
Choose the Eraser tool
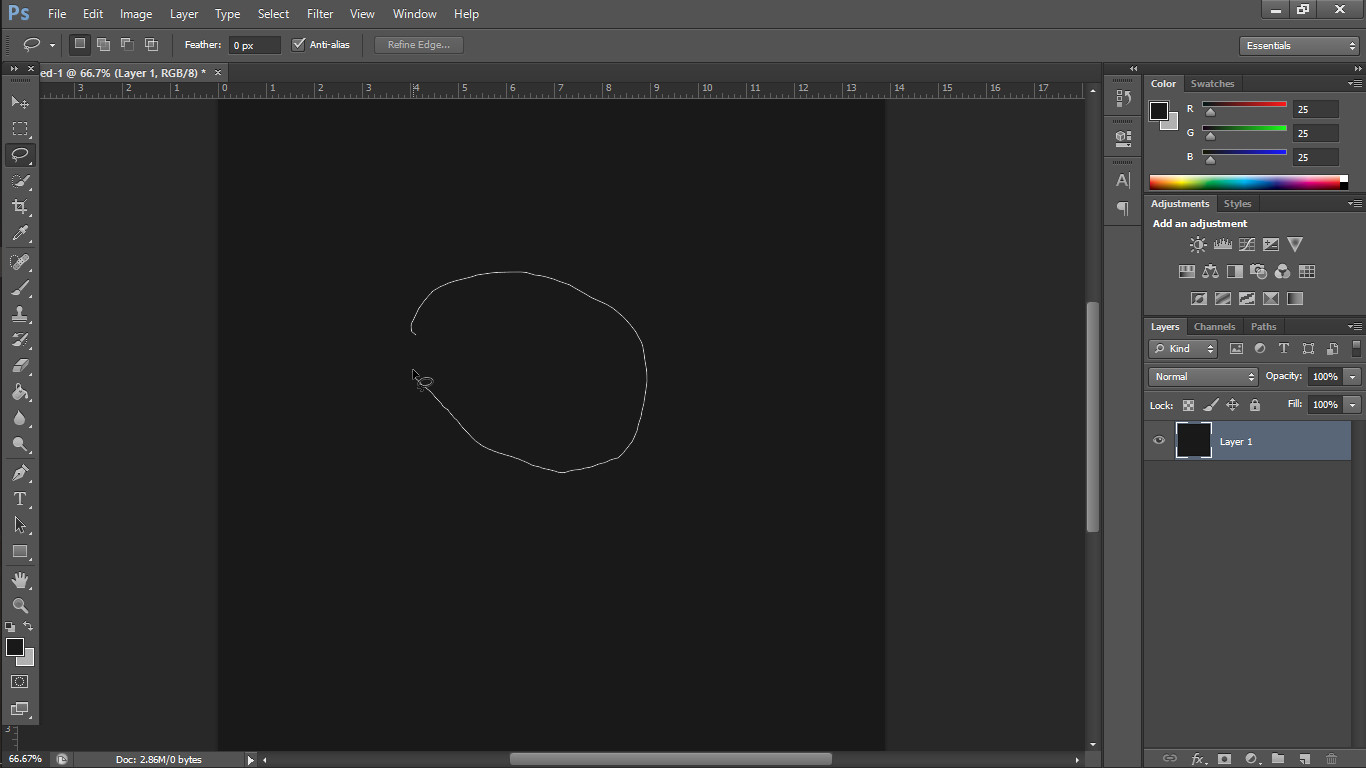pyautogui.click(x=20, y=366)
